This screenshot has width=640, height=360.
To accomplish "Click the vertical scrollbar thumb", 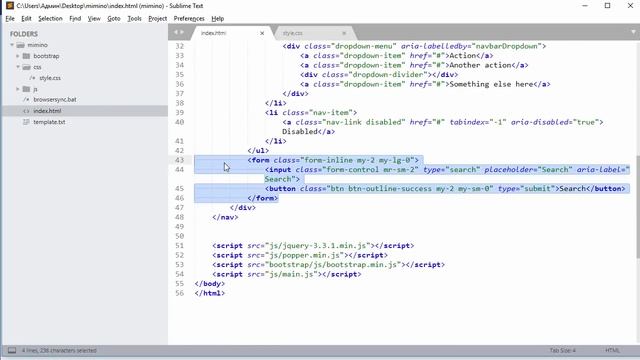I will coord(638,207).
